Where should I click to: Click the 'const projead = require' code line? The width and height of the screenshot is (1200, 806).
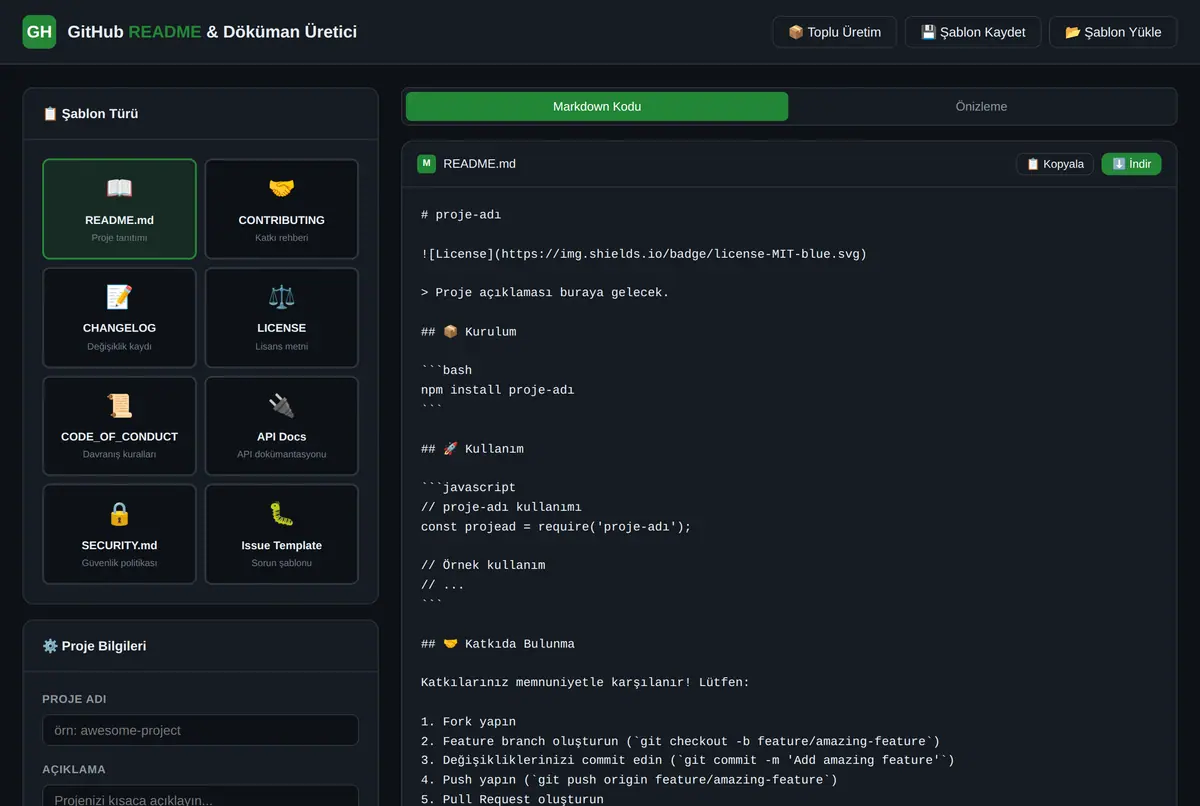point(556,527)
